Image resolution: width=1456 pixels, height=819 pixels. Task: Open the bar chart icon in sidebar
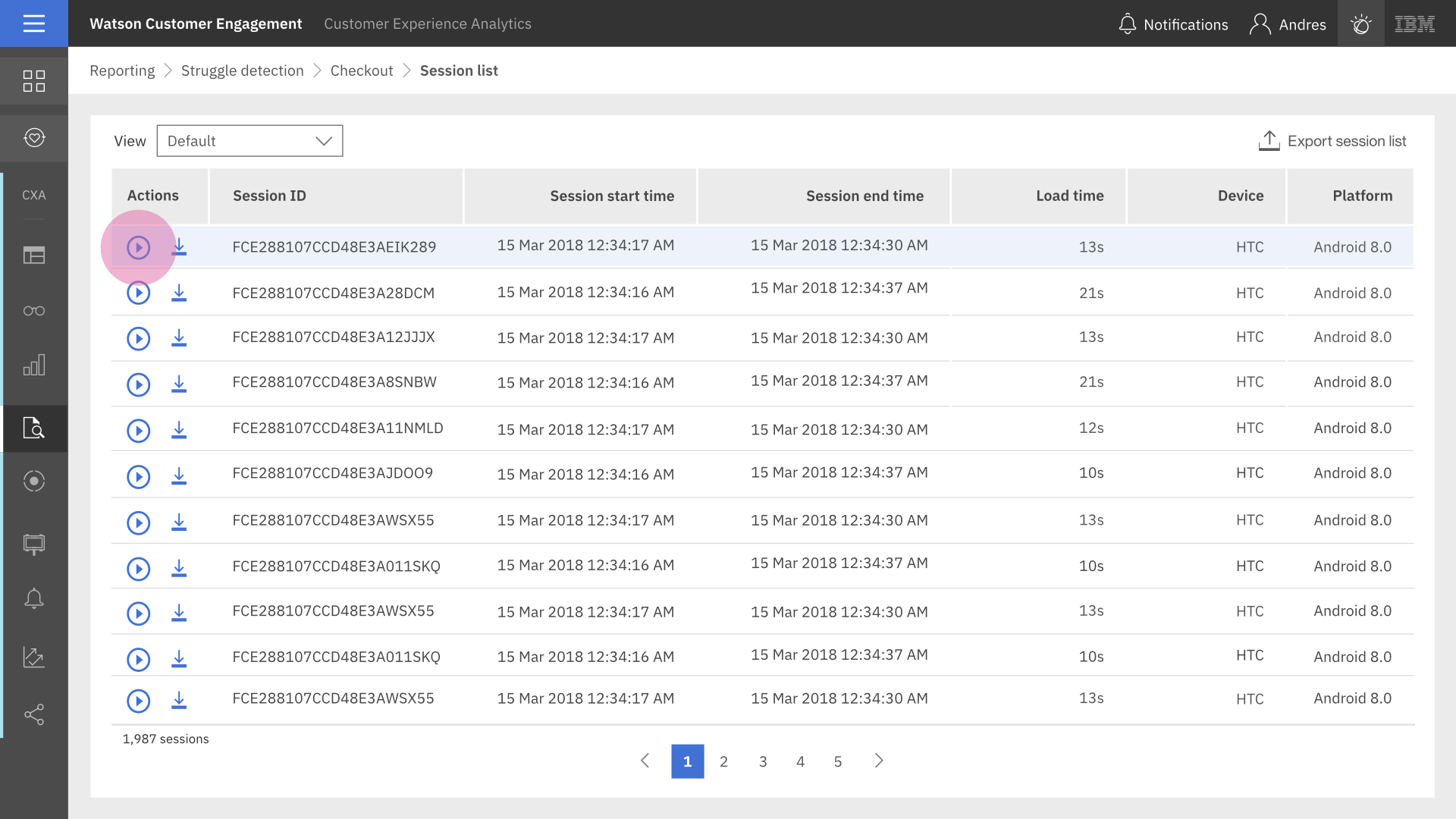tap(34, 366)
